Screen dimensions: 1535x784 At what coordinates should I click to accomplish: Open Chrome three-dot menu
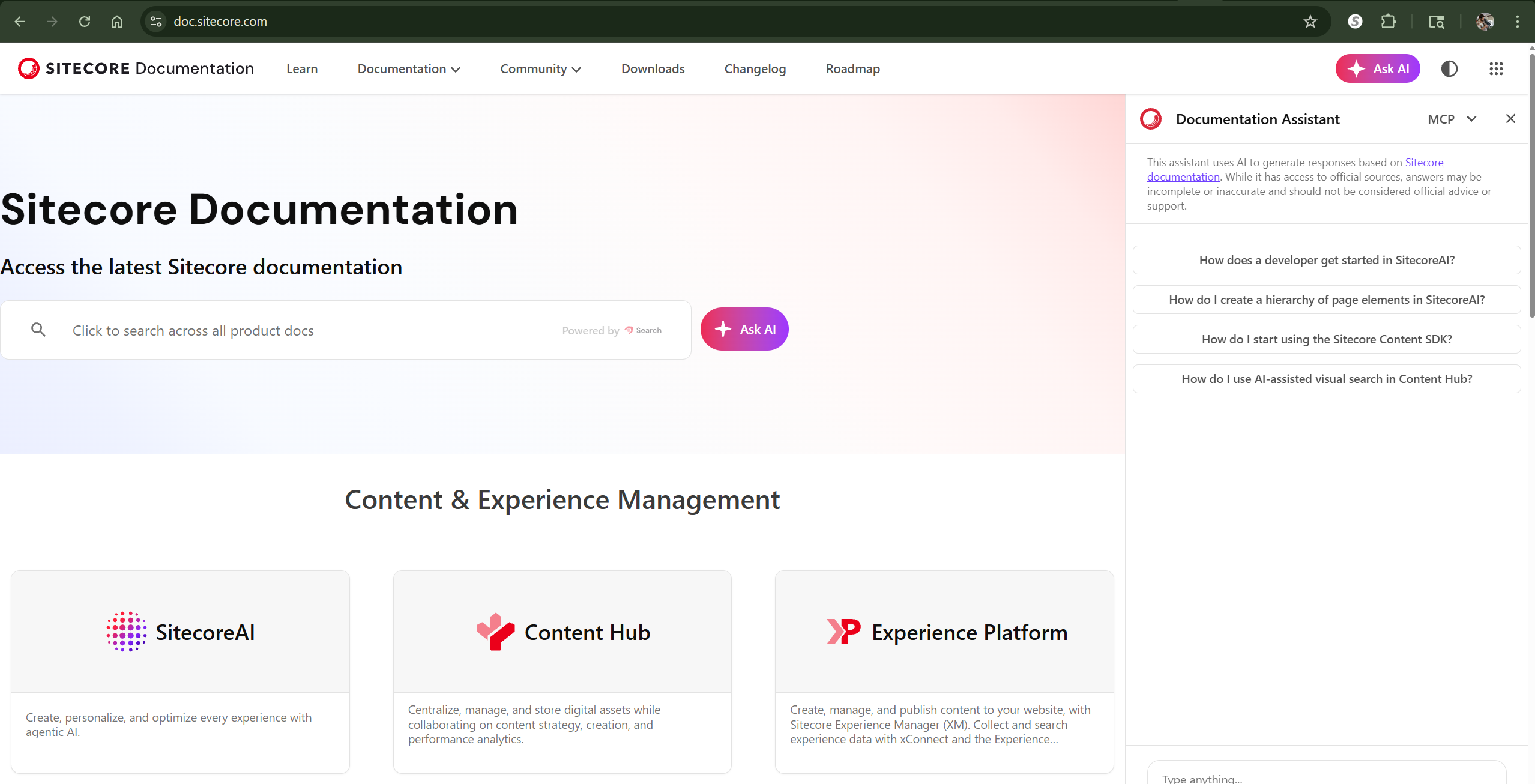click(1518, 22)
